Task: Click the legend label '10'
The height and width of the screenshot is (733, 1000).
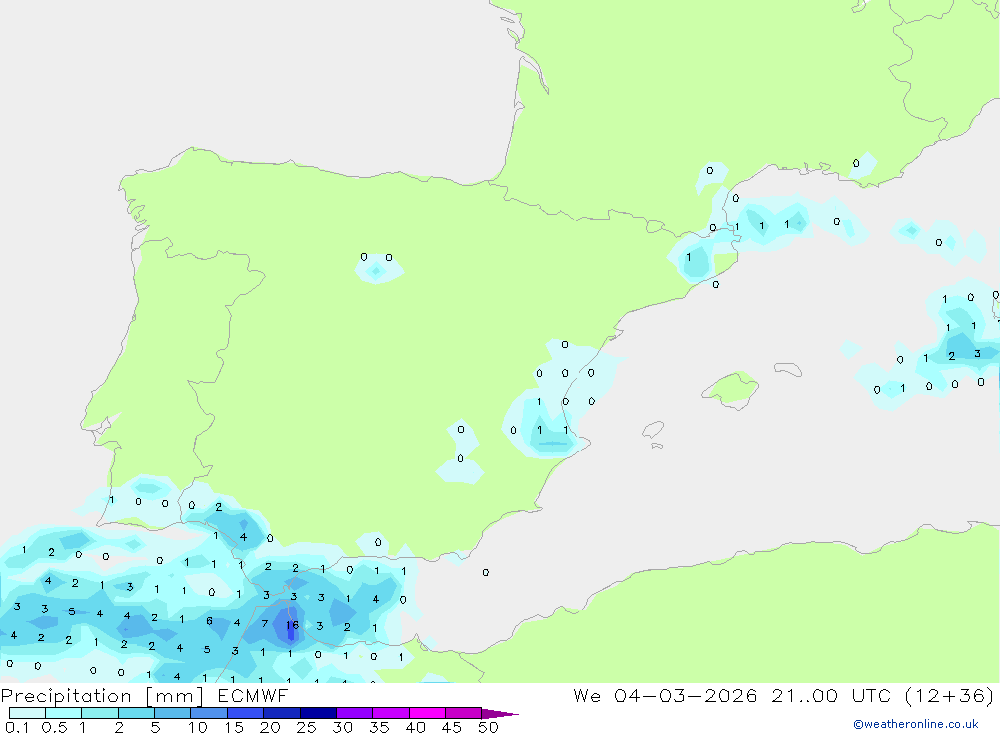Action: coord(197,727)
